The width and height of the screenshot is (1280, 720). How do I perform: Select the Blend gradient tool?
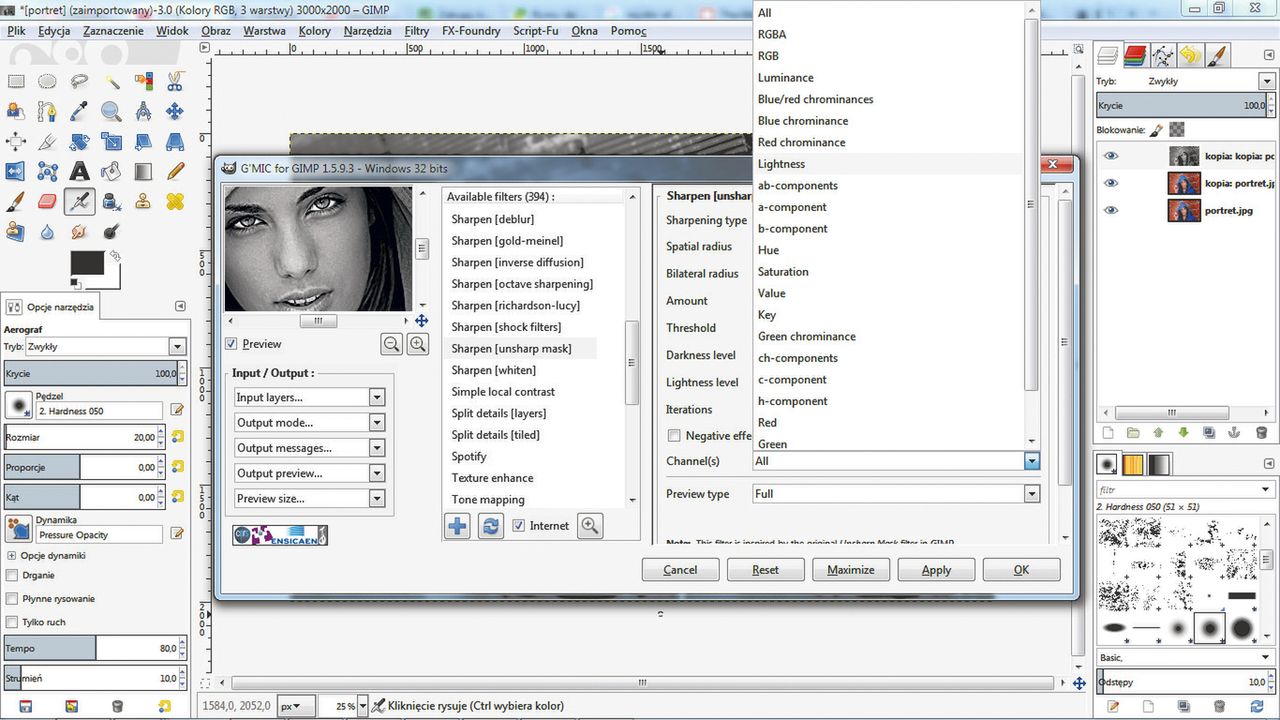click(143, 171)
